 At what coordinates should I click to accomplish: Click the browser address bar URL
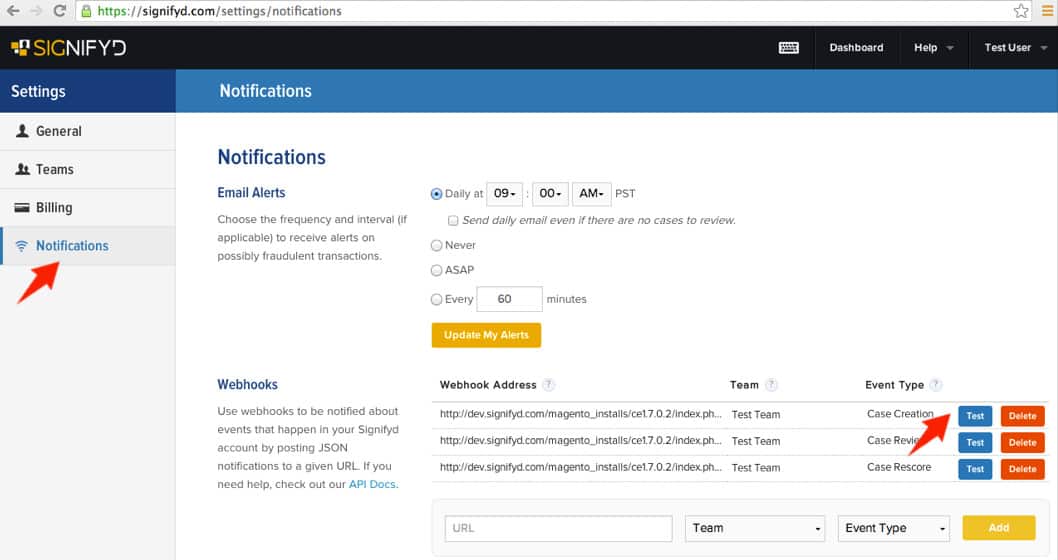(219, 11)
